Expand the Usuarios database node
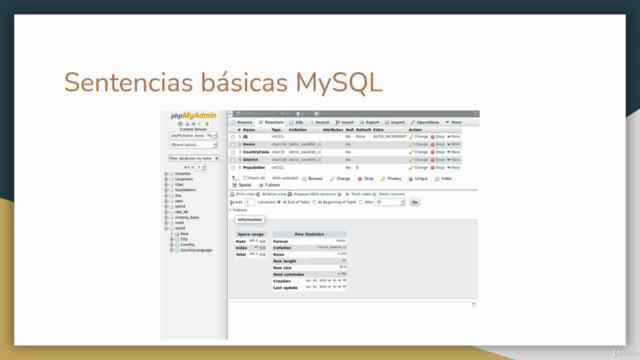This screenshot has height=360, width=640. click(x=167, y=174)
